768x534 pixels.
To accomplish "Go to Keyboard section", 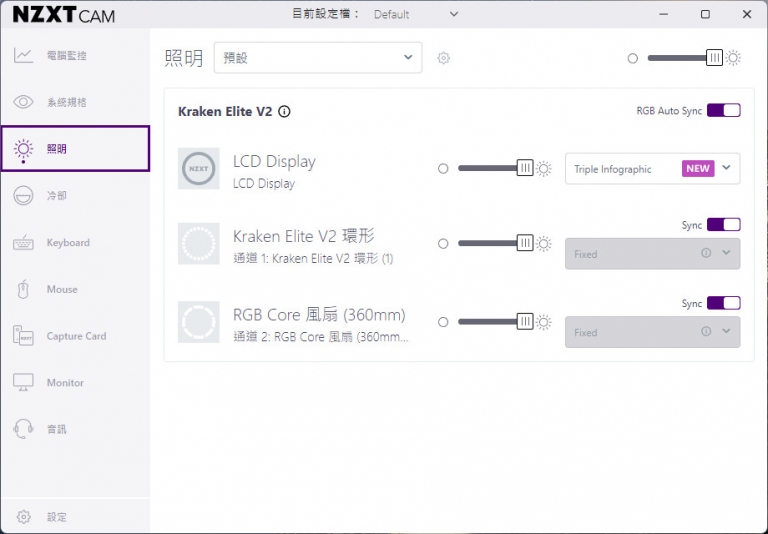I will coord(75,243).
